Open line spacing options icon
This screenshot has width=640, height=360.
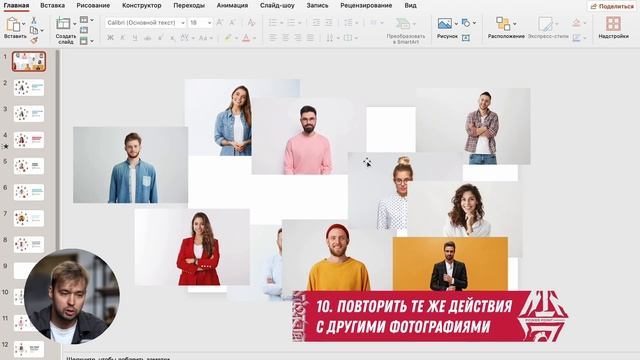(348, 22)
